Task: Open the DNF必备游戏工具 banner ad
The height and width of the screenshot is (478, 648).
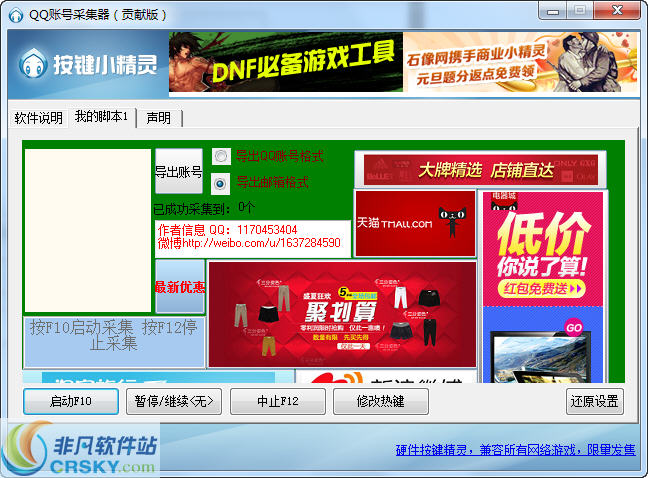Action: (286, 62)
